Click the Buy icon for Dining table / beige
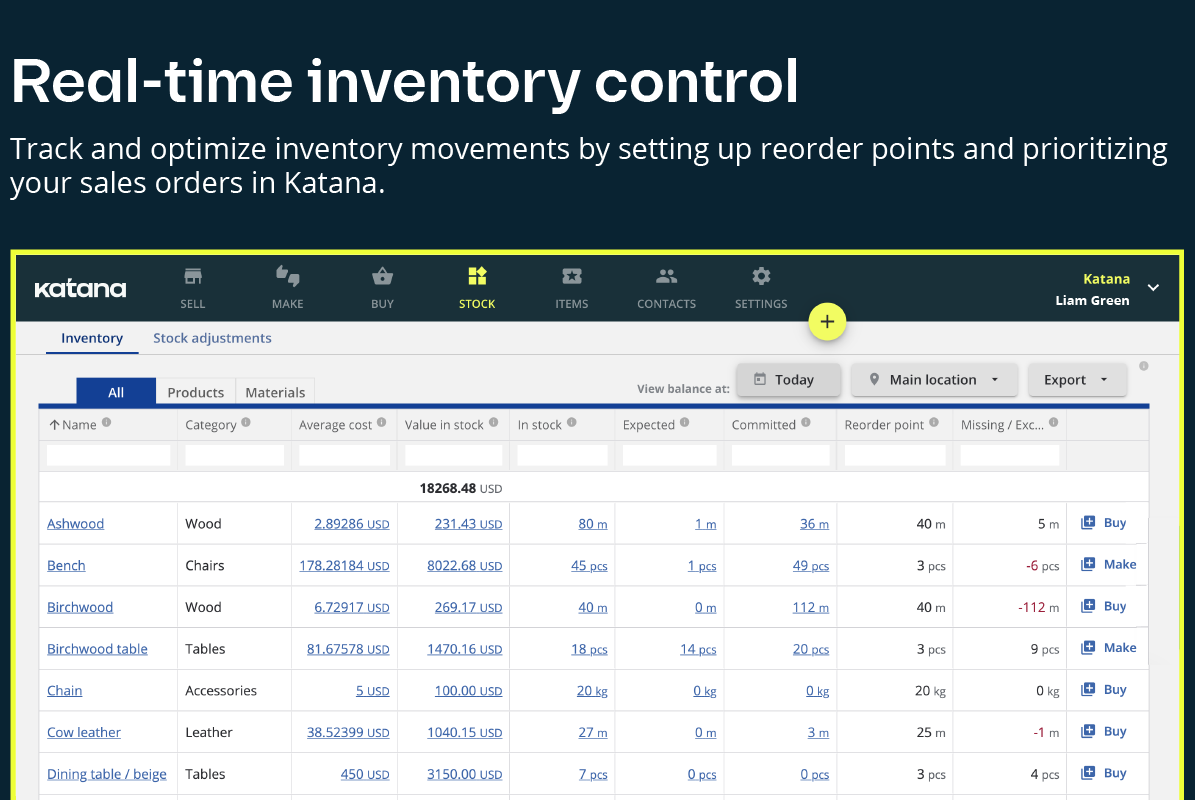Viewport: 1195px width, 800px height. point(1088,773)
